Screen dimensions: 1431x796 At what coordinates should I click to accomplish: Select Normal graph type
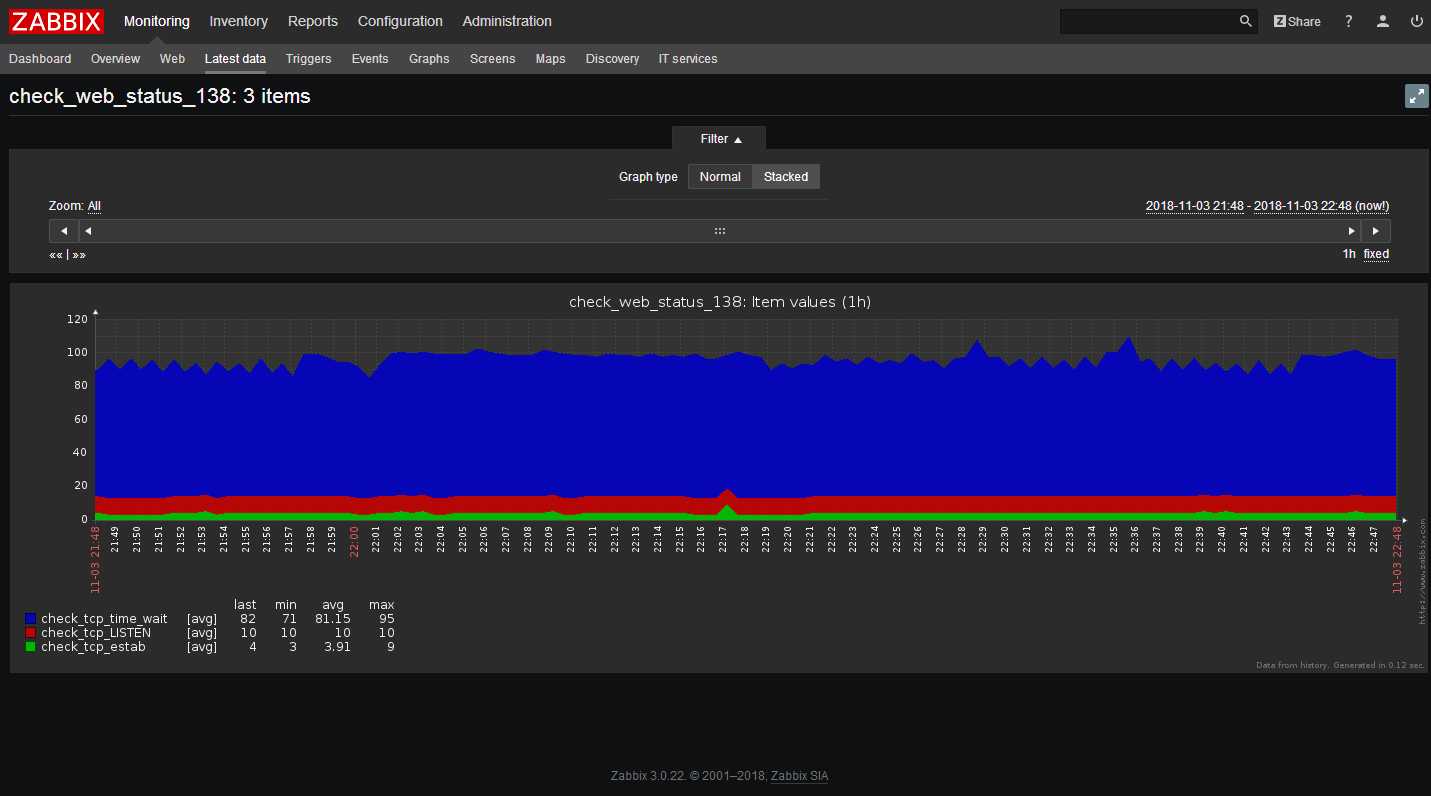(x=720, y=177)
